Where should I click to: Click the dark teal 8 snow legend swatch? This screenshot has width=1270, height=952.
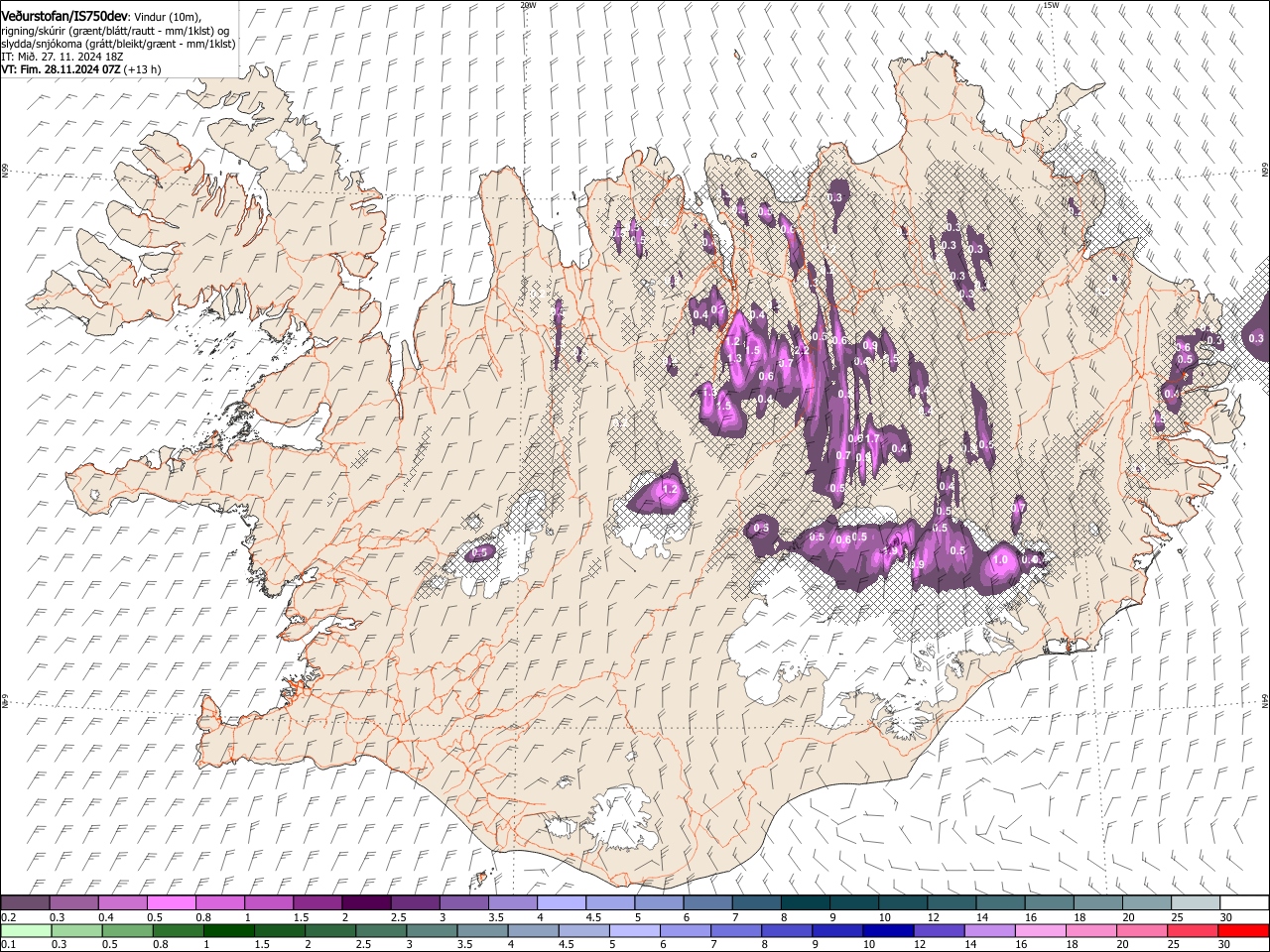[x=806, y=902]
